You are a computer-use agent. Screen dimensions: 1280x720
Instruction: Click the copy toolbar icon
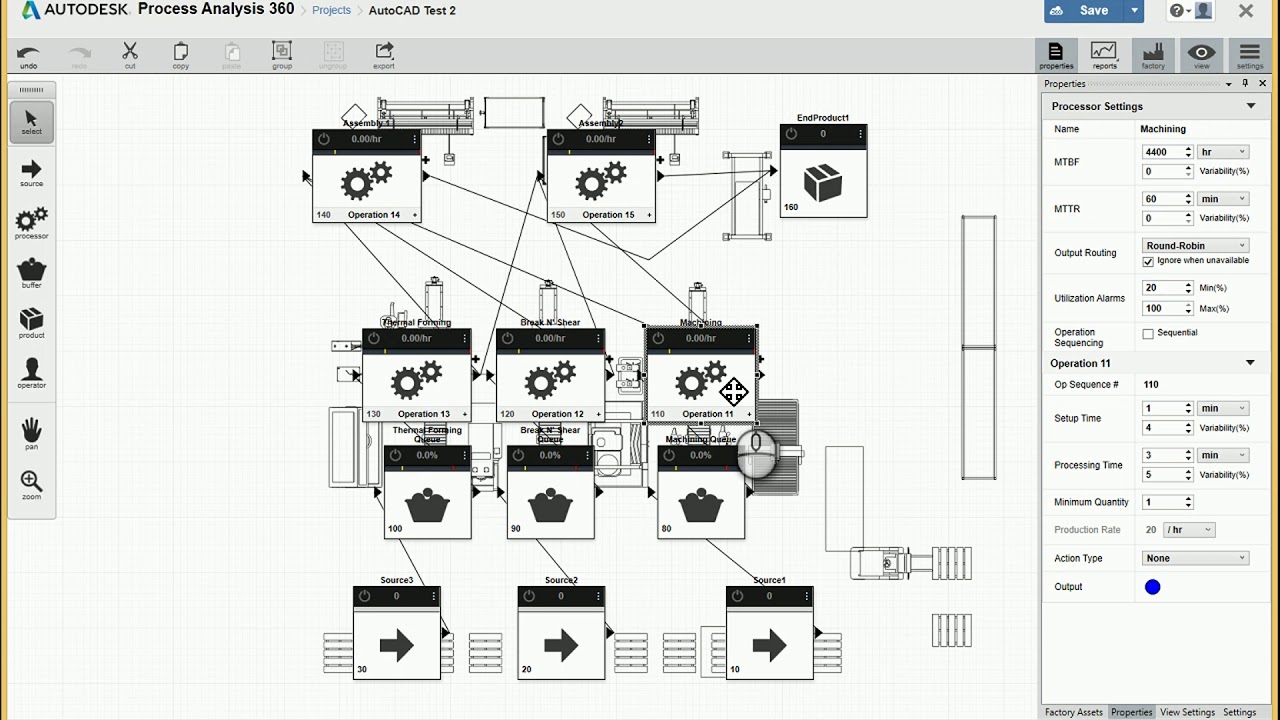point(181,55)
